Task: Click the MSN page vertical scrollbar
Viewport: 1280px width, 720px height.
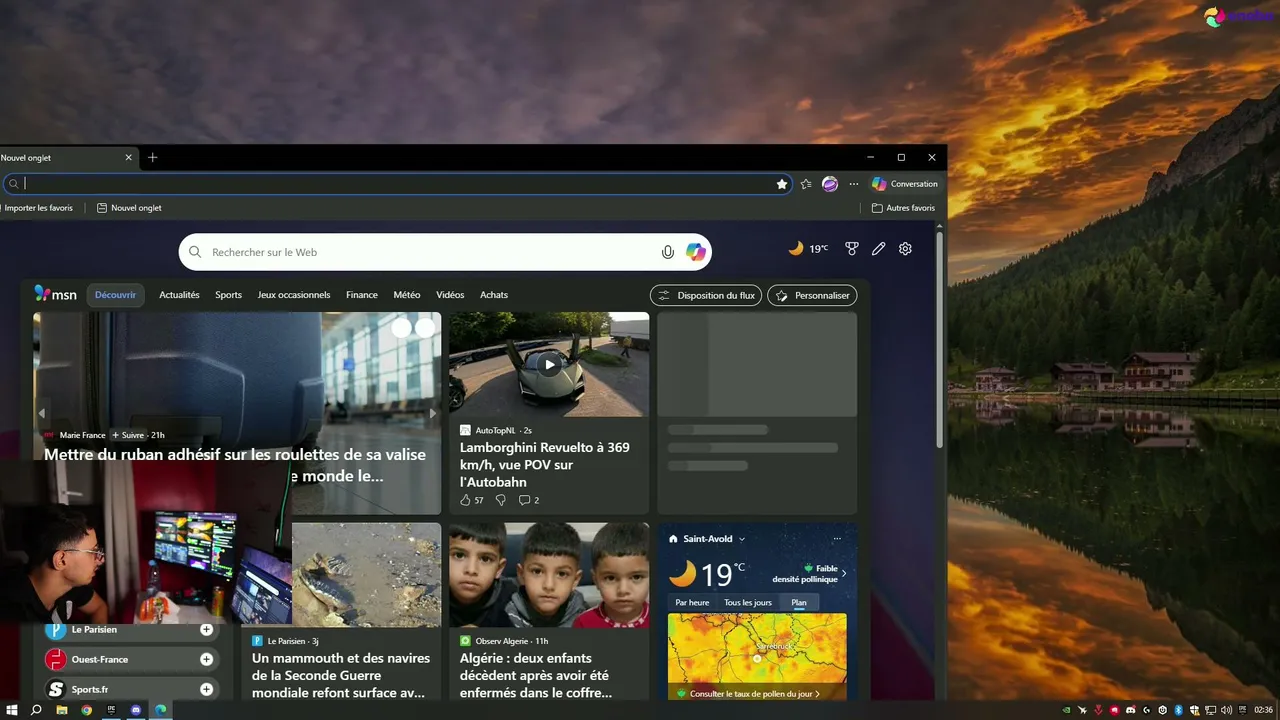Action: tap(939, 340)
